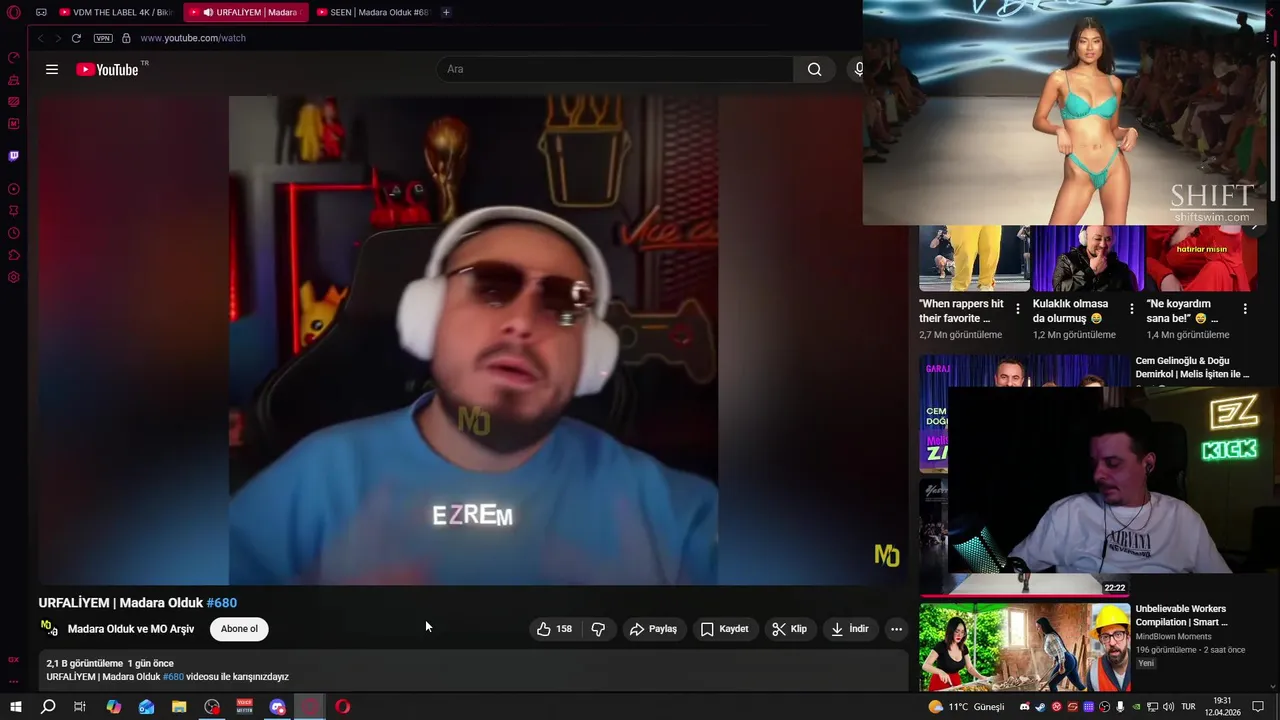Download video with İndir button
Viewport: 1280px width, 720px height.
pyautogui.click(x=850, y=629)
